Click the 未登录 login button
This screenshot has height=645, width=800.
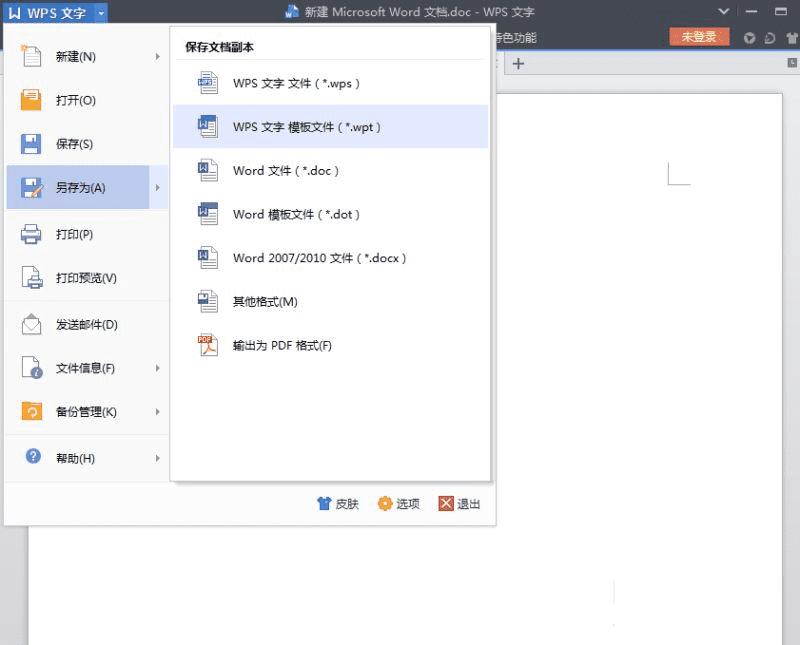tap(699, 37)
